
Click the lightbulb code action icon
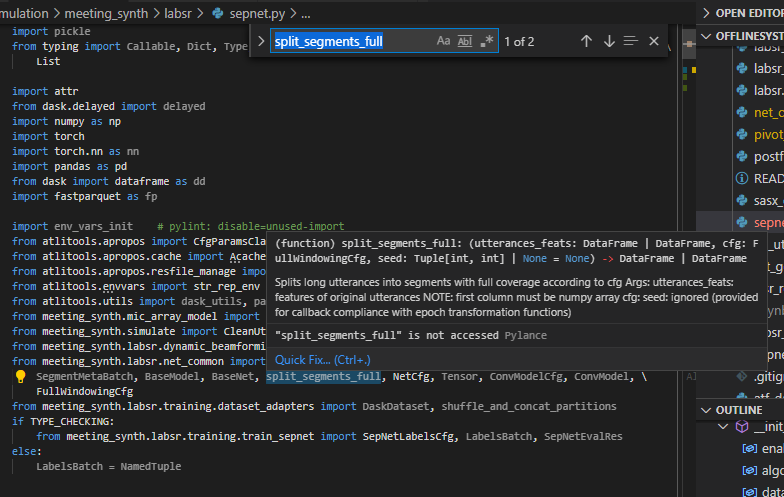coord(20,376)
